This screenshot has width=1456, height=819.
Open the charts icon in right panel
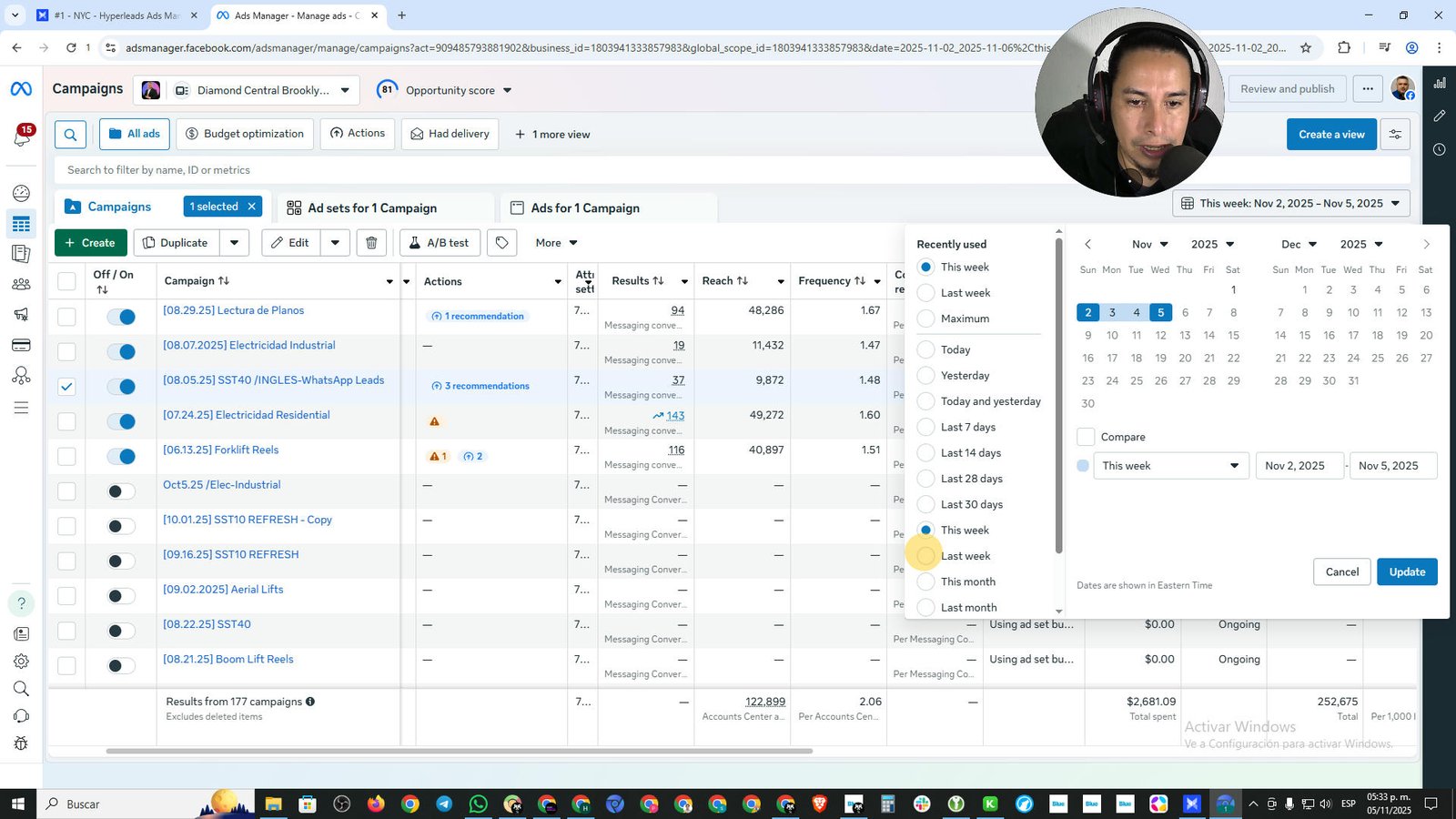coord(1440,83)
